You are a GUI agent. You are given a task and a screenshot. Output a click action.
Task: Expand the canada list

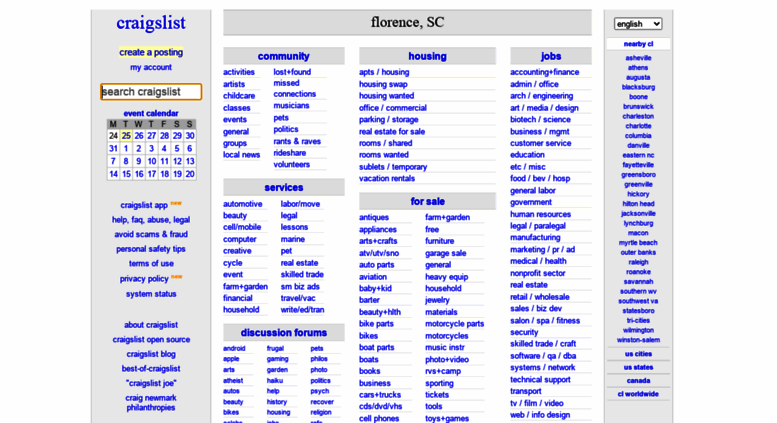638,381
